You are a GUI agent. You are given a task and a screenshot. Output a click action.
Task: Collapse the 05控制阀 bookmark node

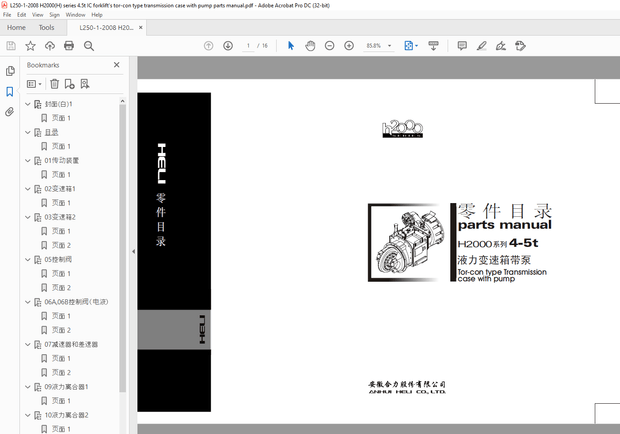pos(28,260)
